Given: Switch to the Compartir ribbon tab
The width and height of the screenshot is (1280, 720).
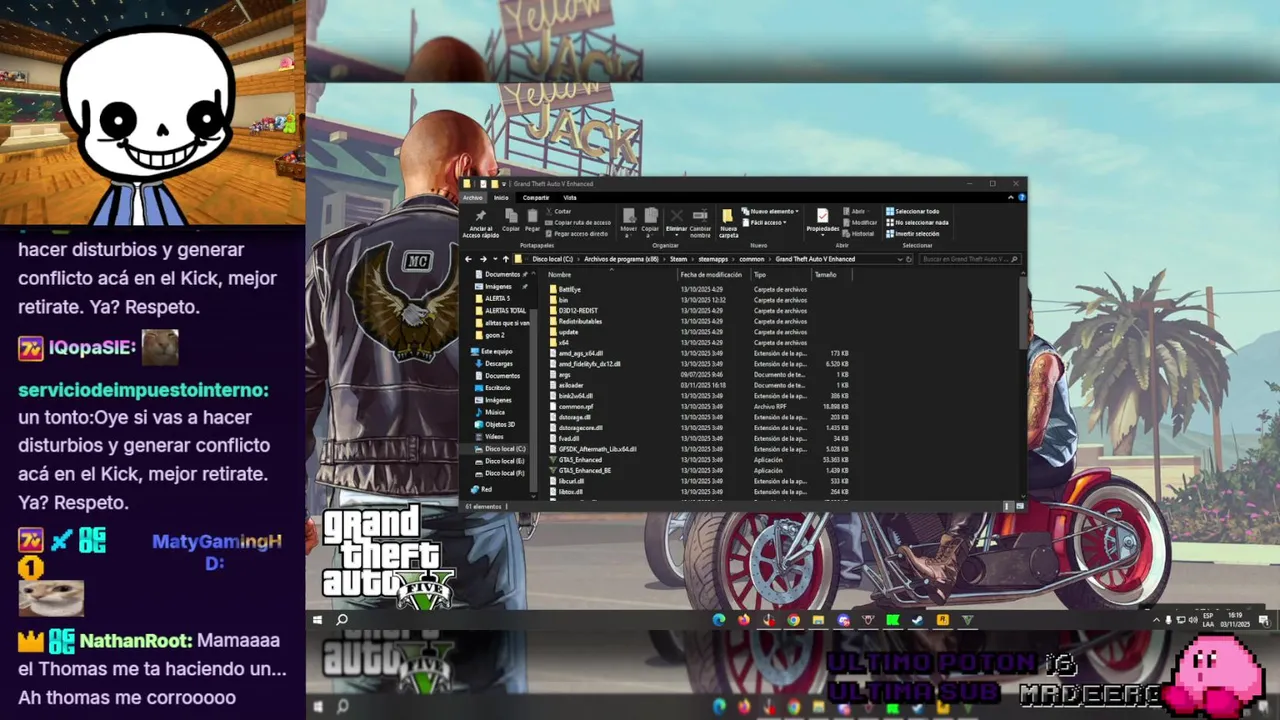Looking at the screenshot, I should (x=536, y=197).
